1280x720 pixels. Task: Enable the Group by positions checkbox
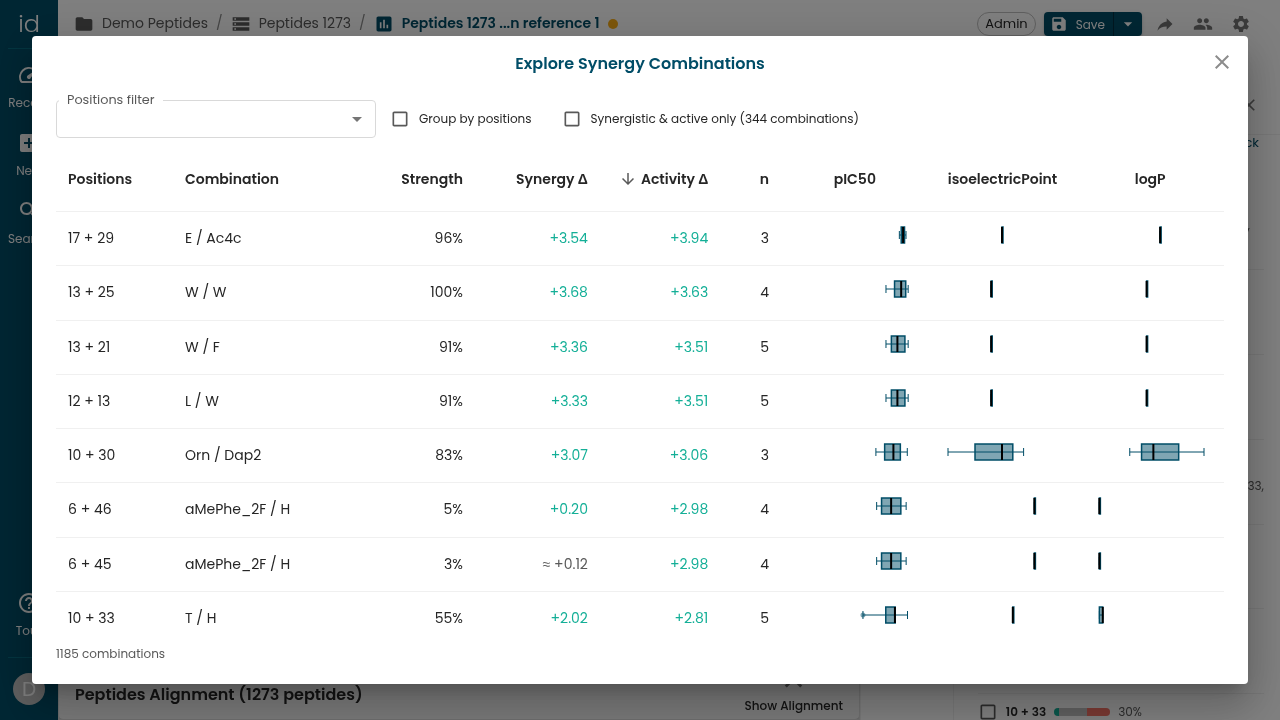point(400,119)
